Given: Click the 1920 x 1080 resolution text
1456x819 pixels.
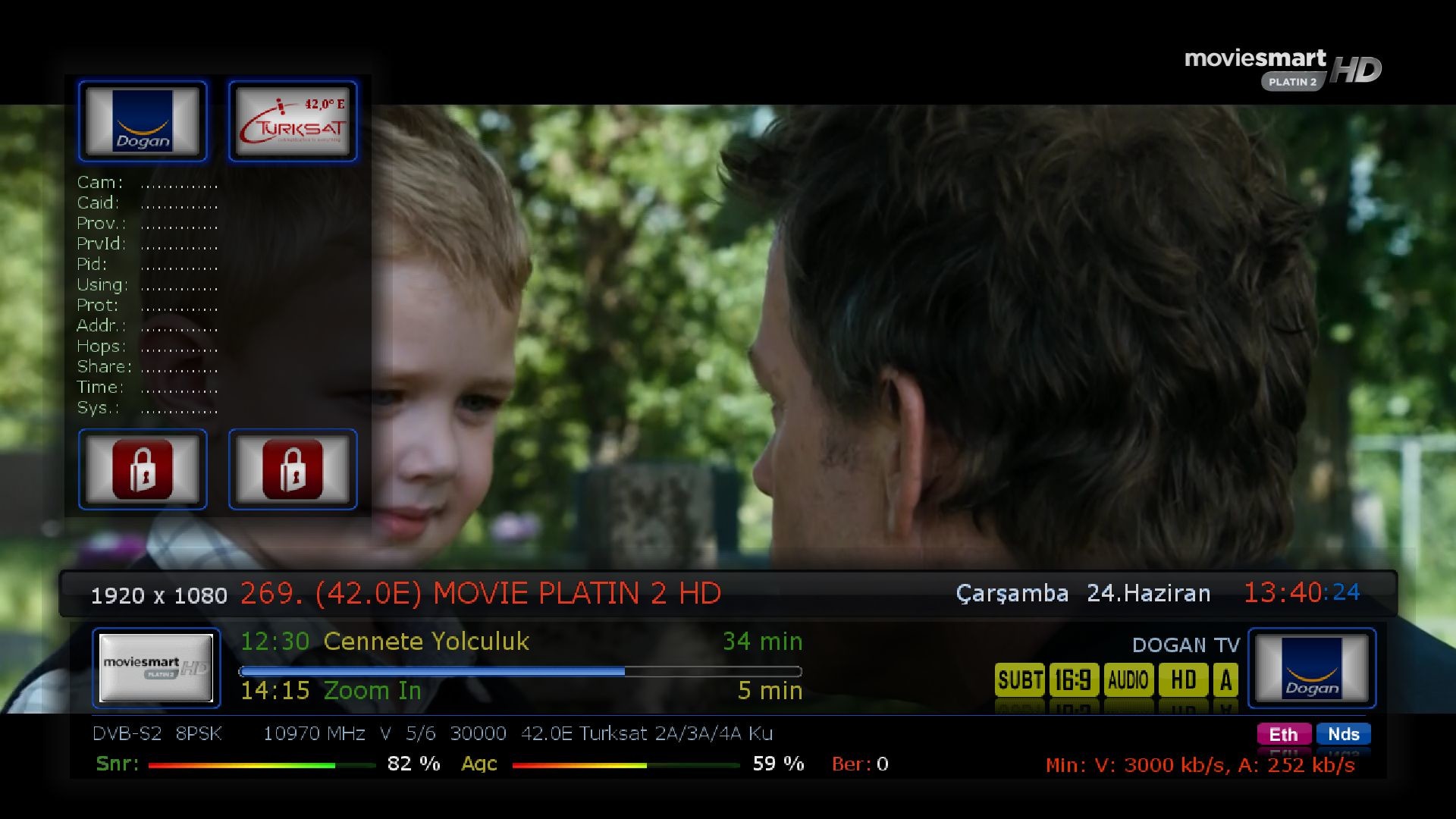Looking at the screenshot, I should pos(158,596).
